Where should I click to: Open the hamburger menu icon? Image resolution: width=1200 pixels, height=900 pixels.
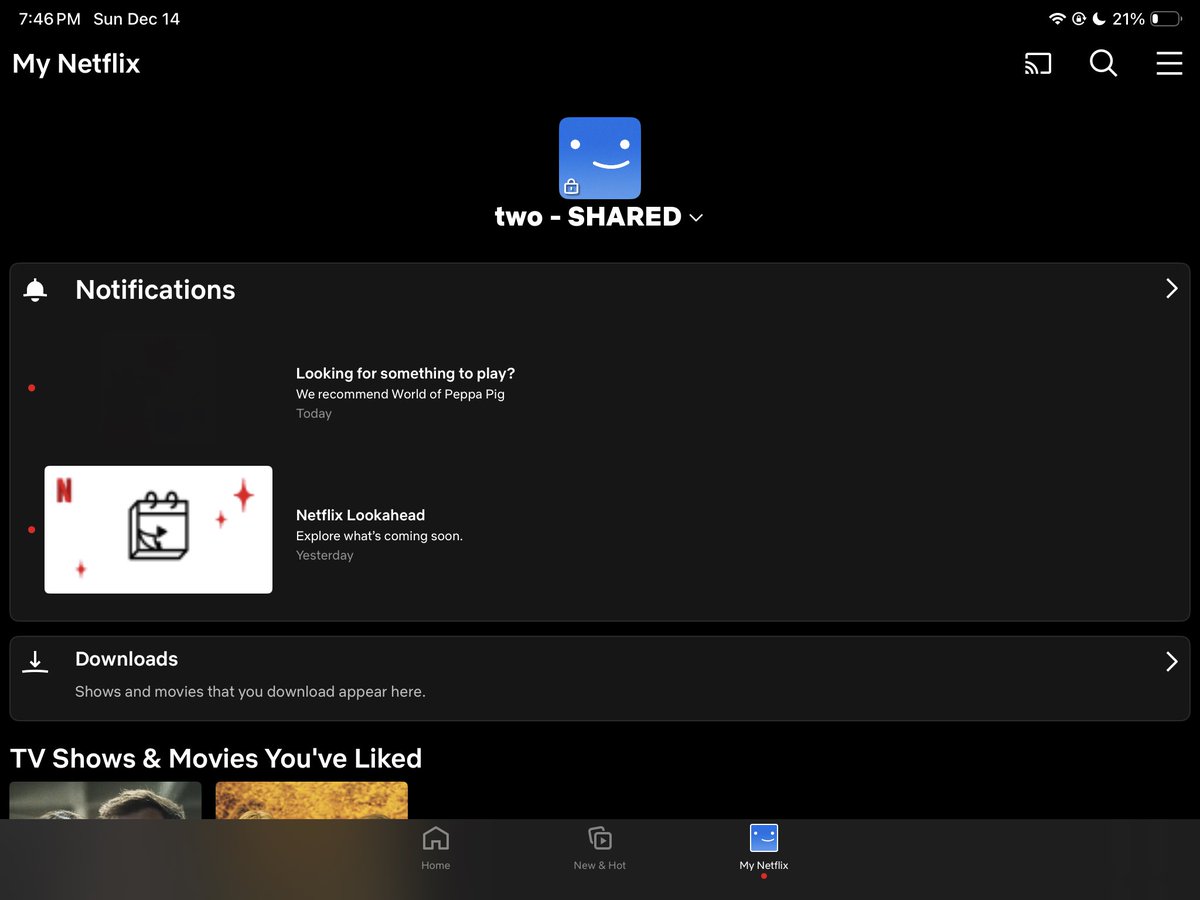(x=1169, y=64)
